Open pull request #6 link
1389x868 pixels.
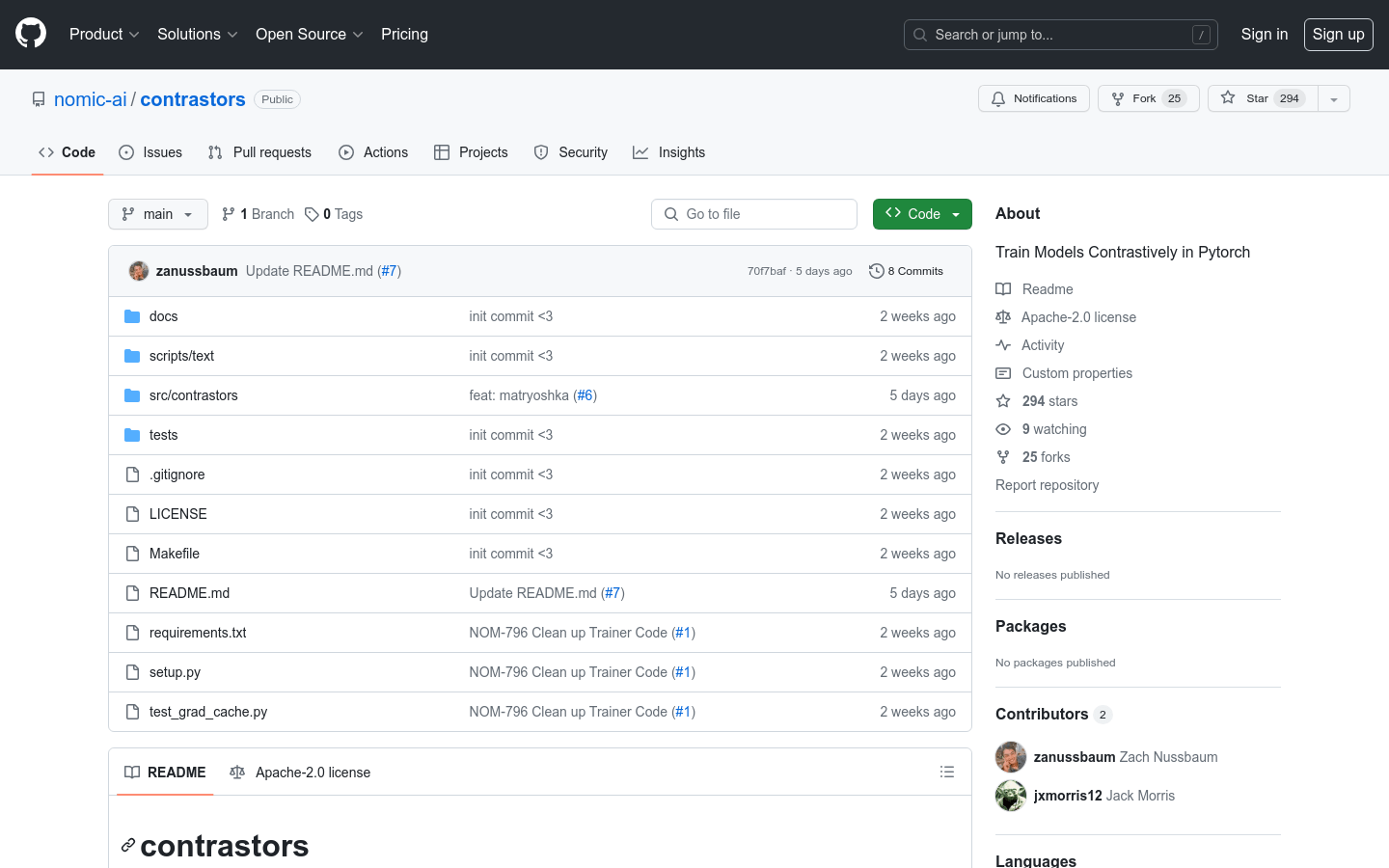(x=586, y=395)
